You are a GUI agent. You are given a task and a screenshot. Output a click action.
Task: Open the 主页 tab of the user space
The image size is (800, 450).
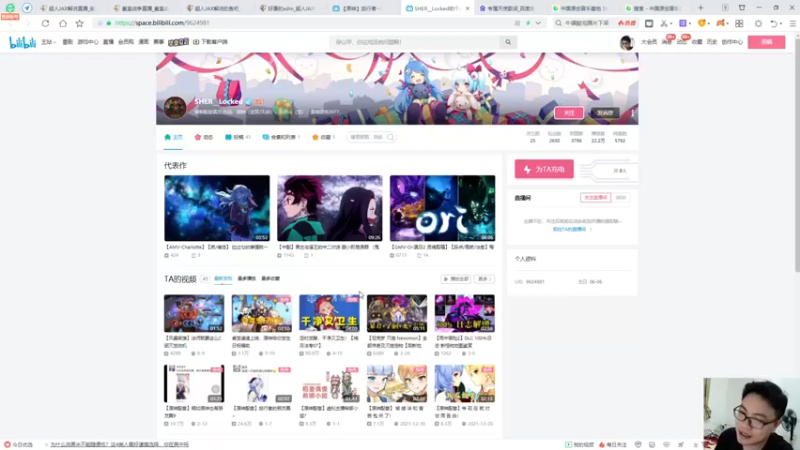click(x=173, y=137)
